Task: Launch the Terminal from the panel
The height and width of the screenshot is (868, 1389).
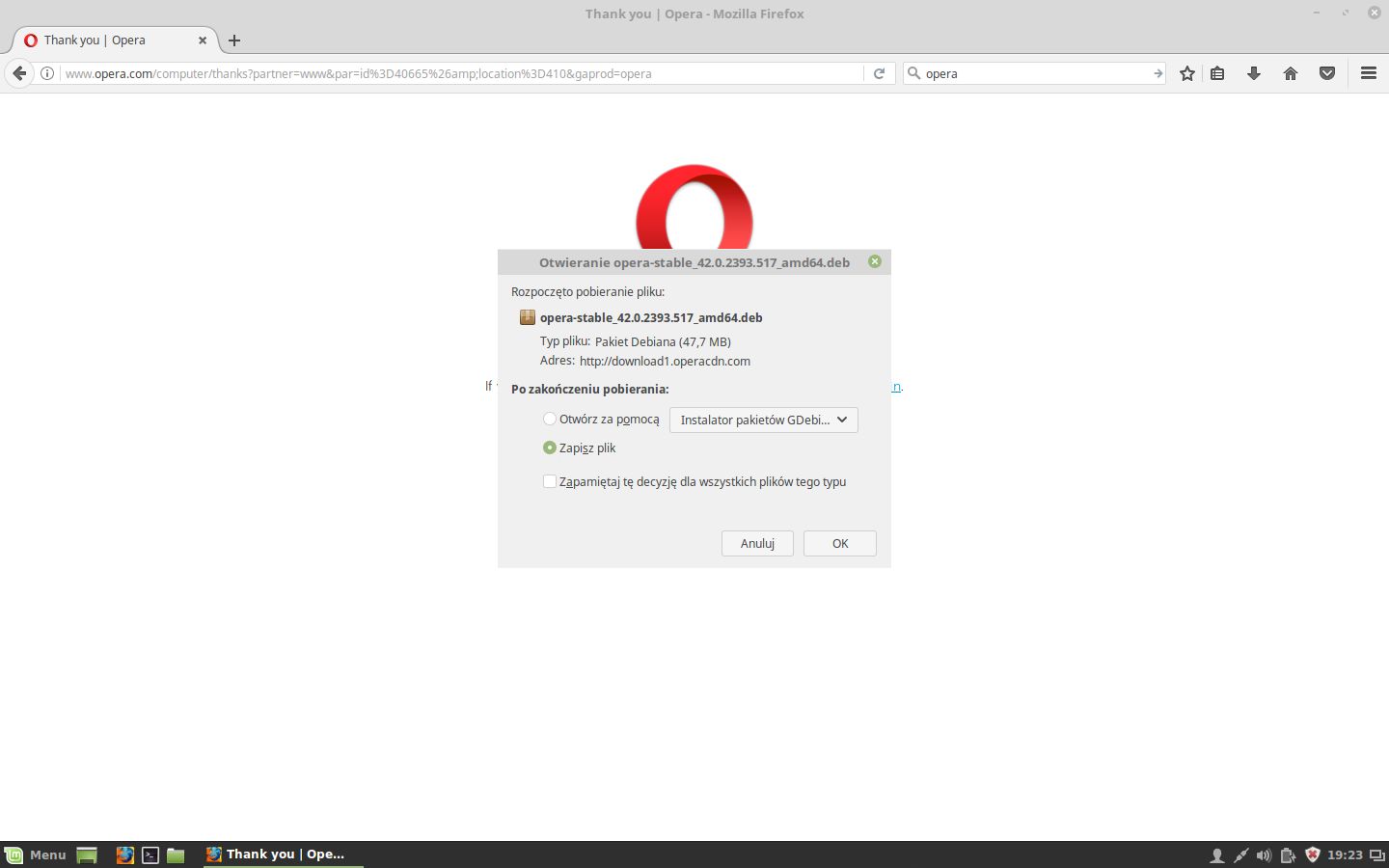Action: pyautogui.click(x=150, y=854)
